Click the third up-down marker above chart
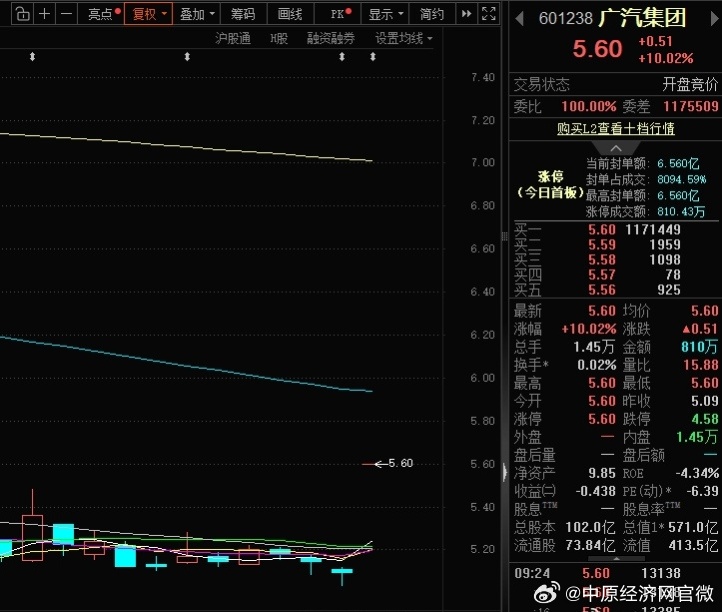 click(342, 57)
